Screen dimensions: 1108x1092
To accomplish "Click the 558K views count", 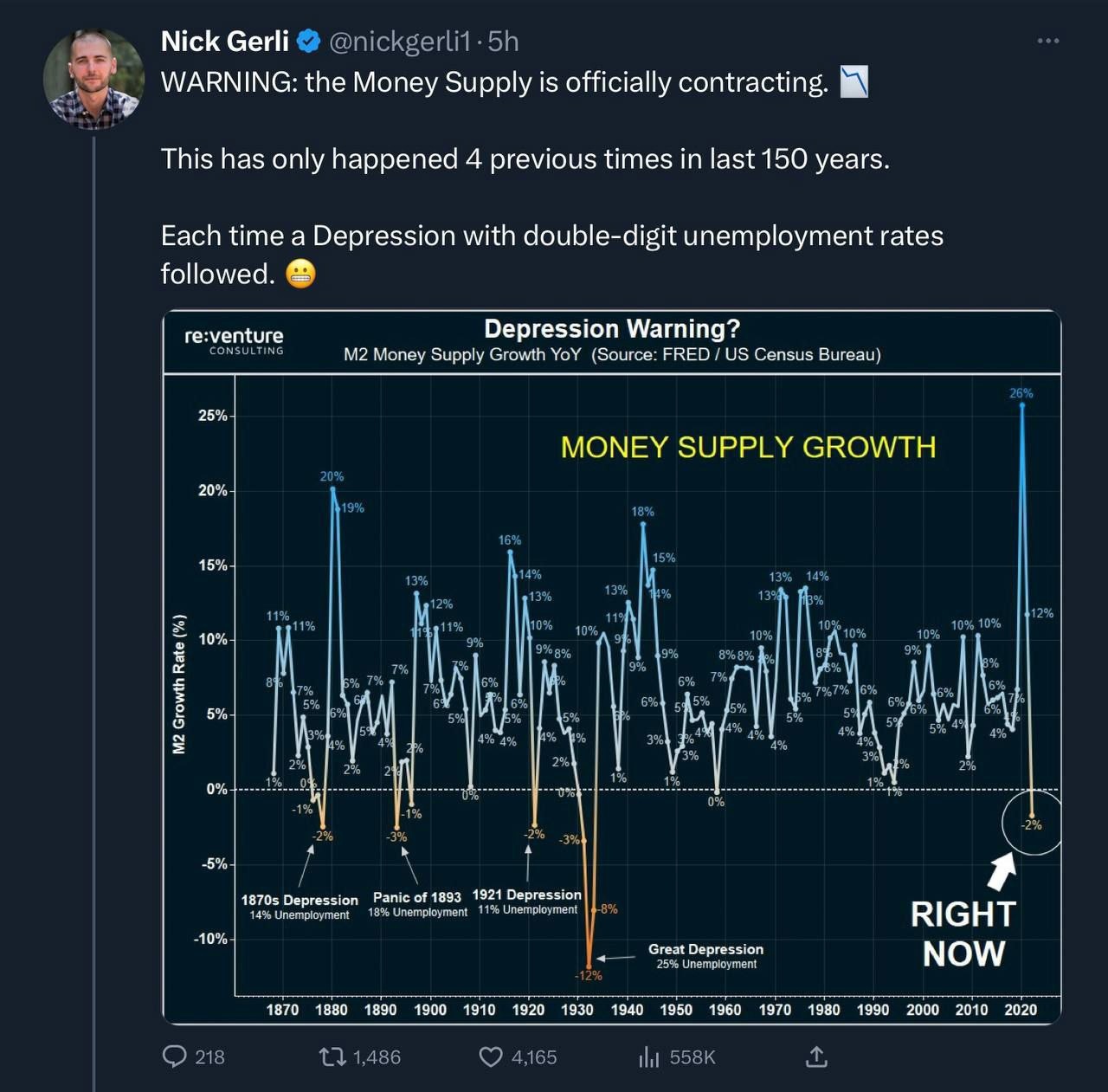I will [x=692, y=1056].
